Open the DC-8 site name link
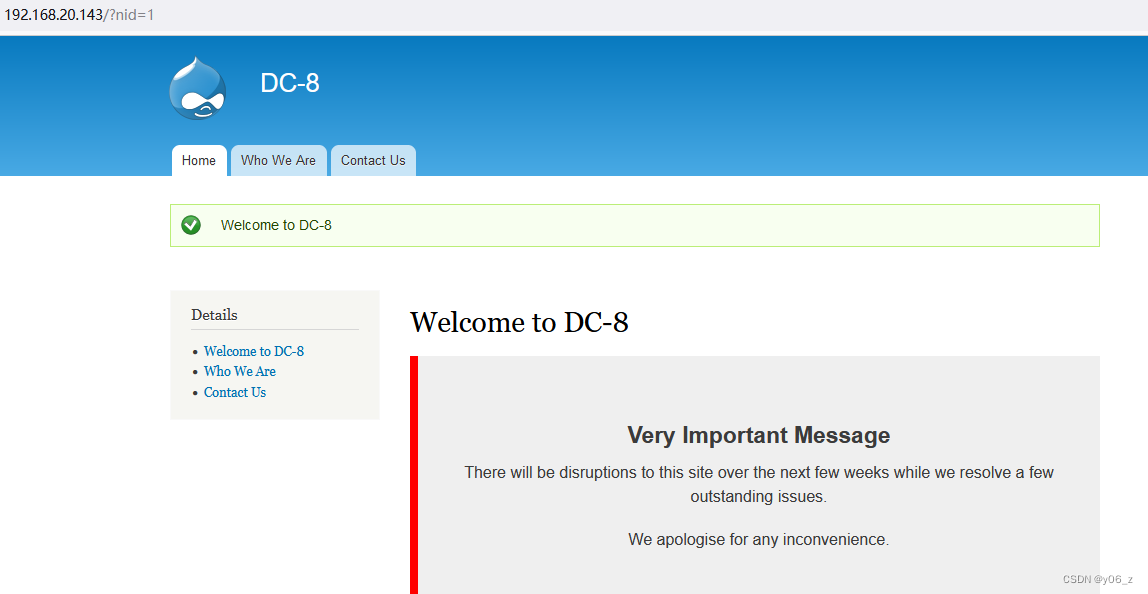 pyautogui.click(x=290, y=83)
